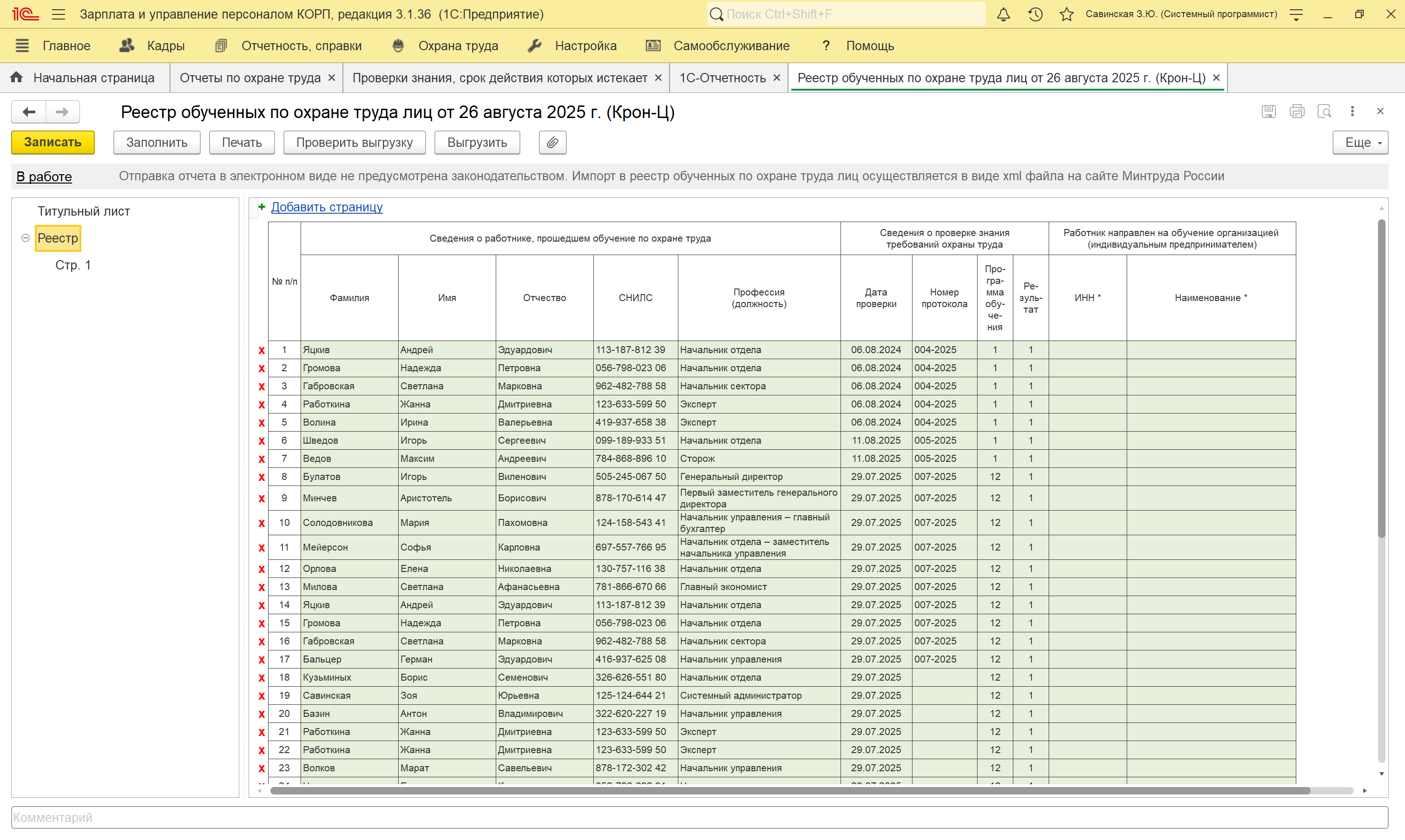The width and height of the screenshot is (1405, 840).
Task: Open notifications bell icon
Action: pyautogui.click(x=1003, y=14)
